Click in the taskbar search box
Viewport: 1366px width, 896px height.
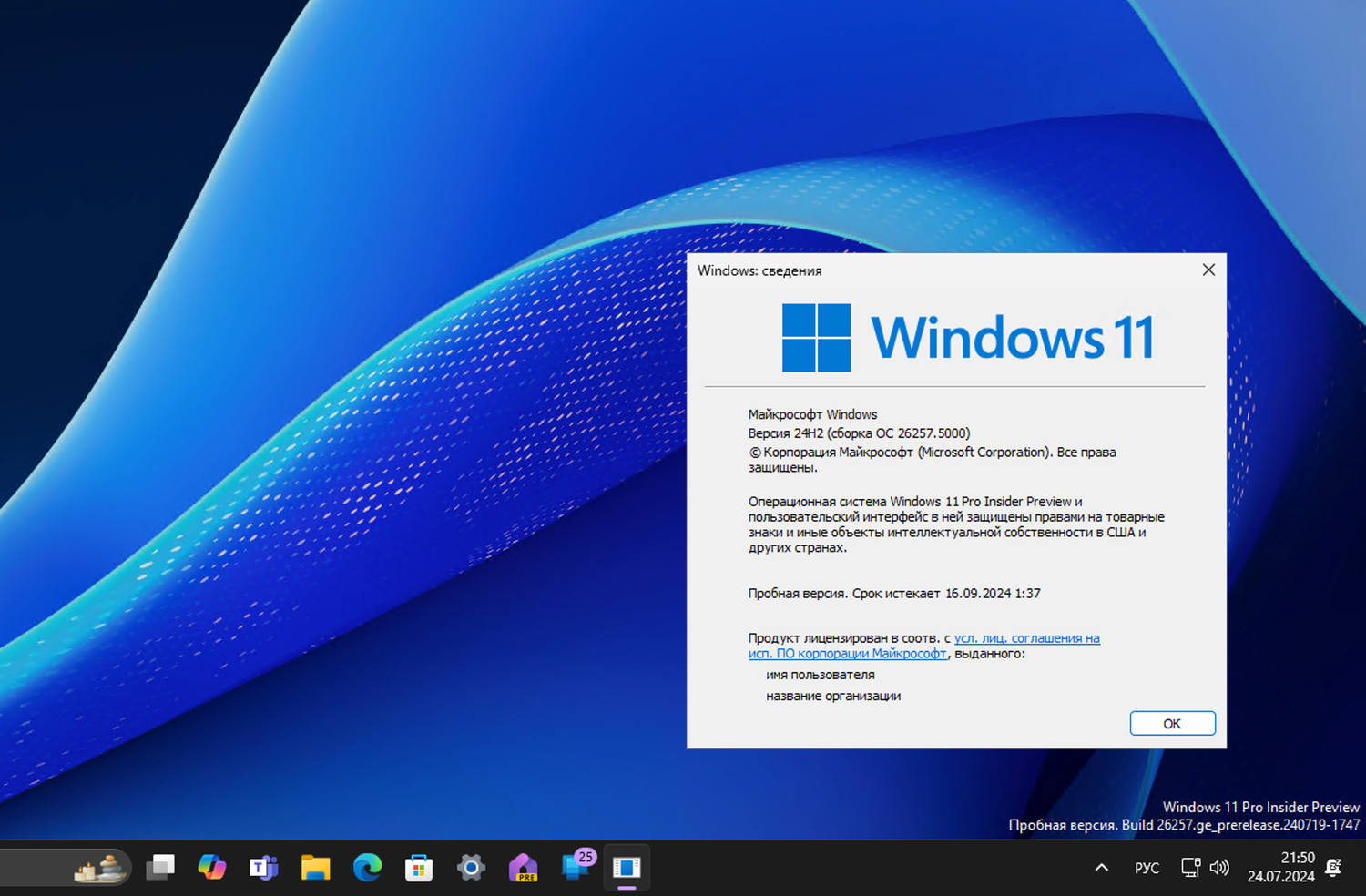66,867
